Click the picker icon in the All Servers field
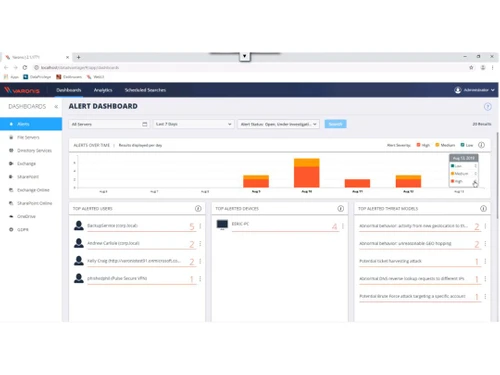The height and width of the screenshot is (375, 500). [x=145, y=124]
